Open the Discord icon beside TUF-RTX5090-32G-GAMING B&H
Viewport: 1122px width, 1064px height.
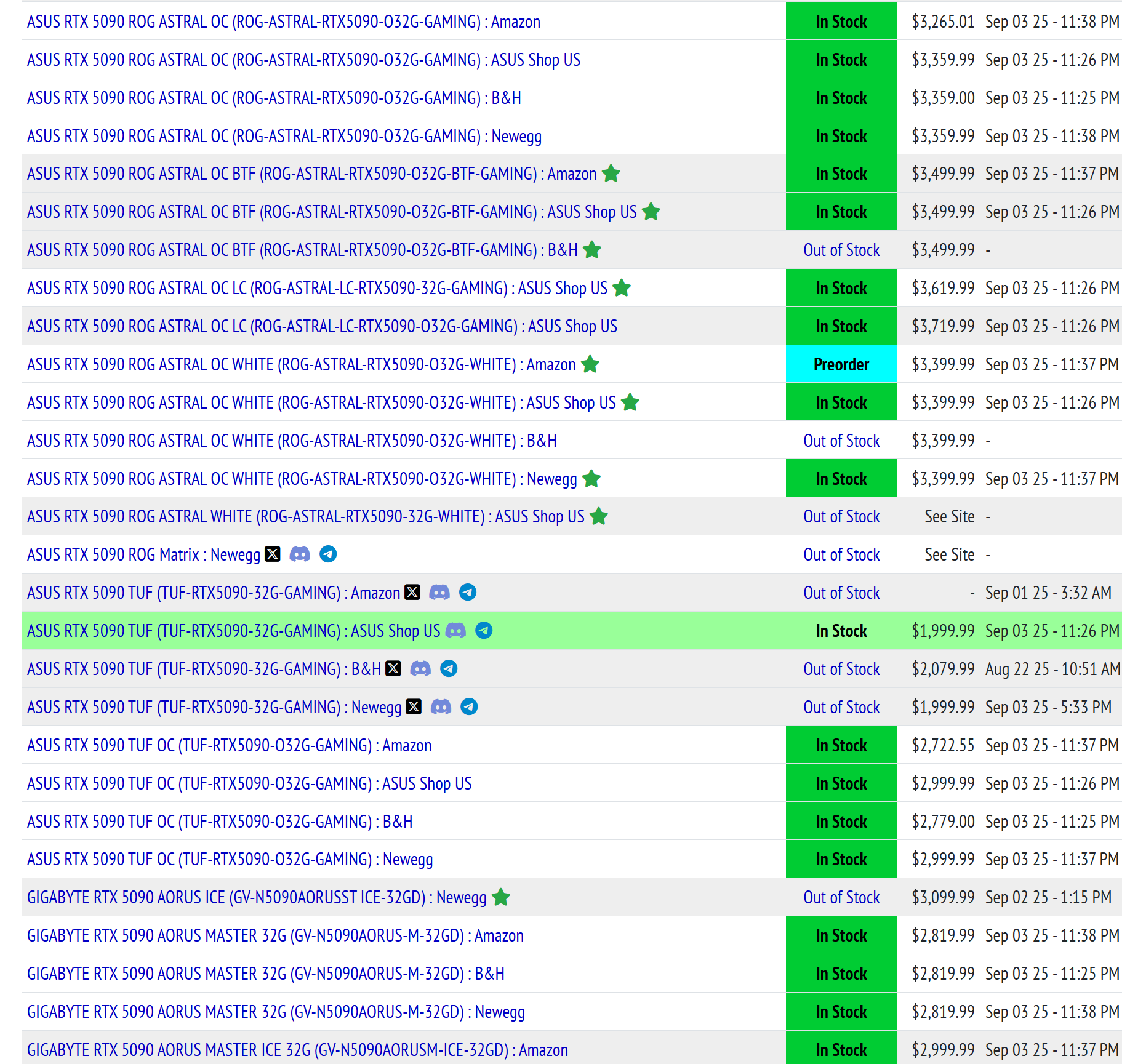tap(420, 669)
